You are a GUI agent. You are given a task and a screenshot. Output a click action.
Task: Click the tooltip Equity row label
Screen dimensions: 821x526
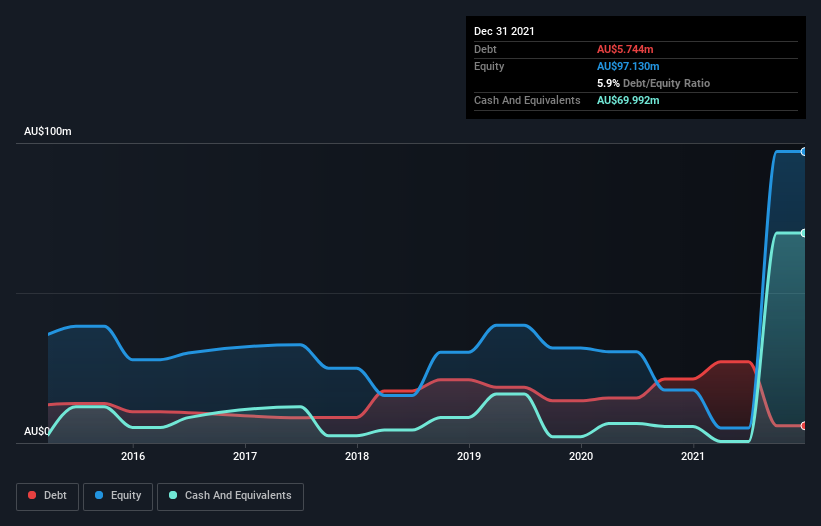489,66
